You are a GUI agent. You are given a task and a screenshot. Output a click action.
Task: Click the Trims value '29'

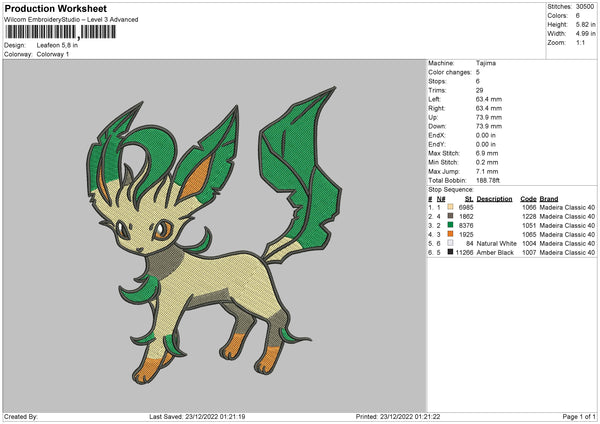tap(479, 90)
